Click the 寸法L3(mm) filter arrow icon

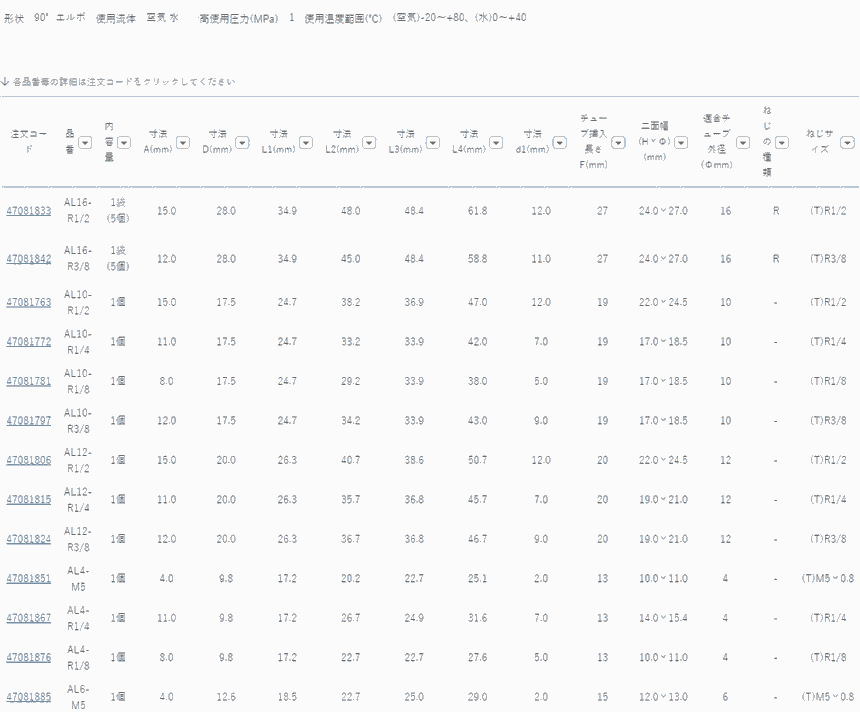coord(432,142)
